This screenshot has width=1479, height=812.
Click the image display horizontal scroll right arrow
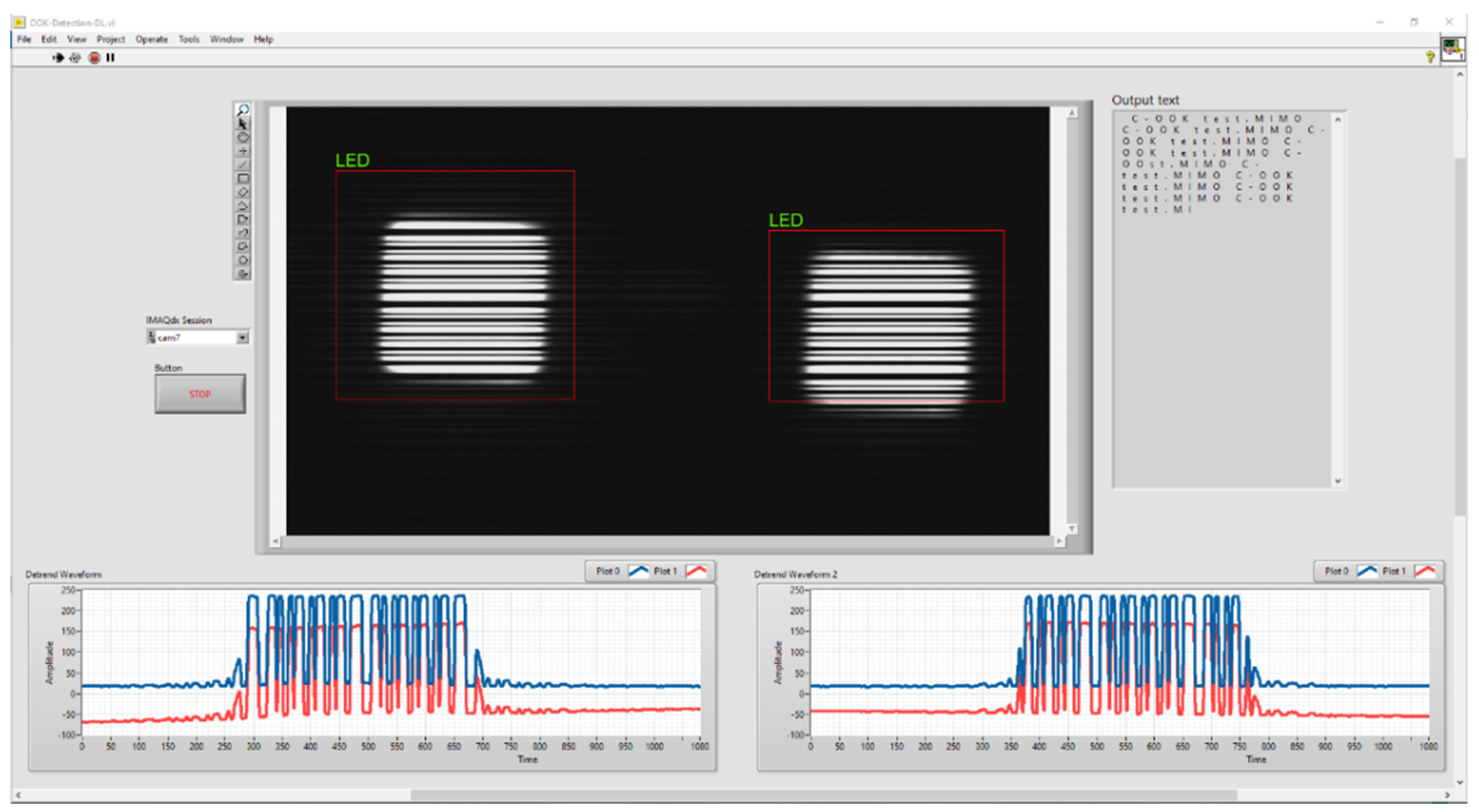click(x=1059, y=541)
